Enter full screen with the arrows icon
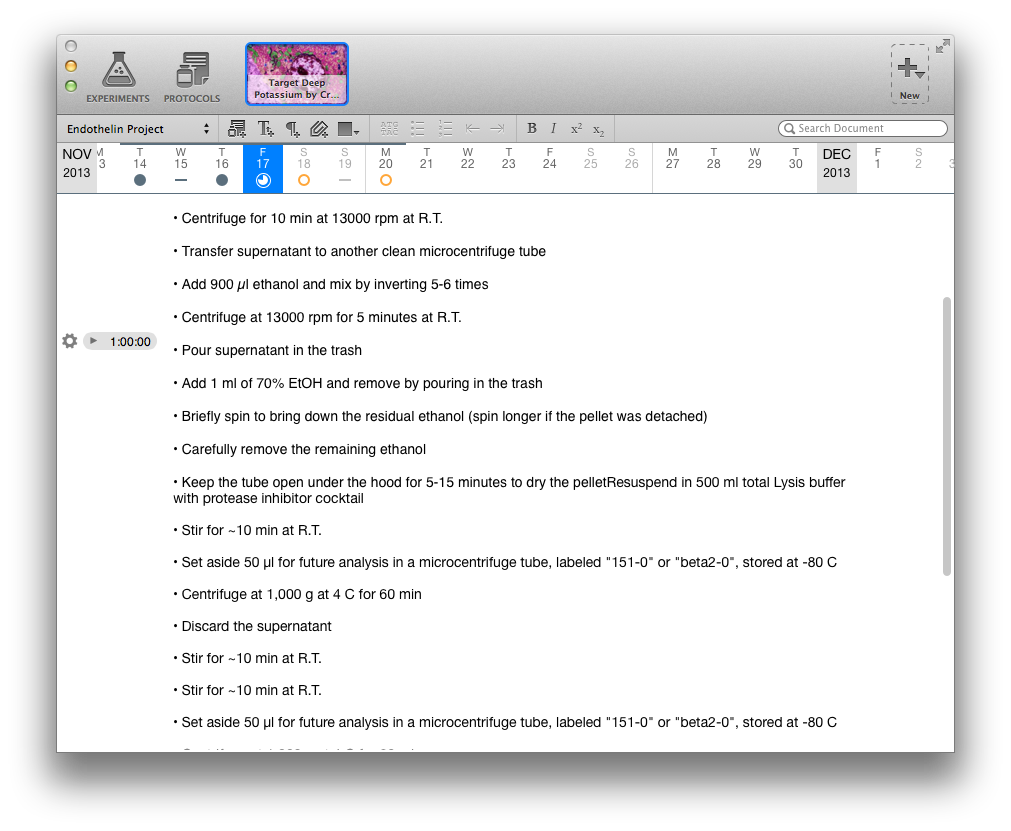1011x831 pixels. click(x=943, y=46)
